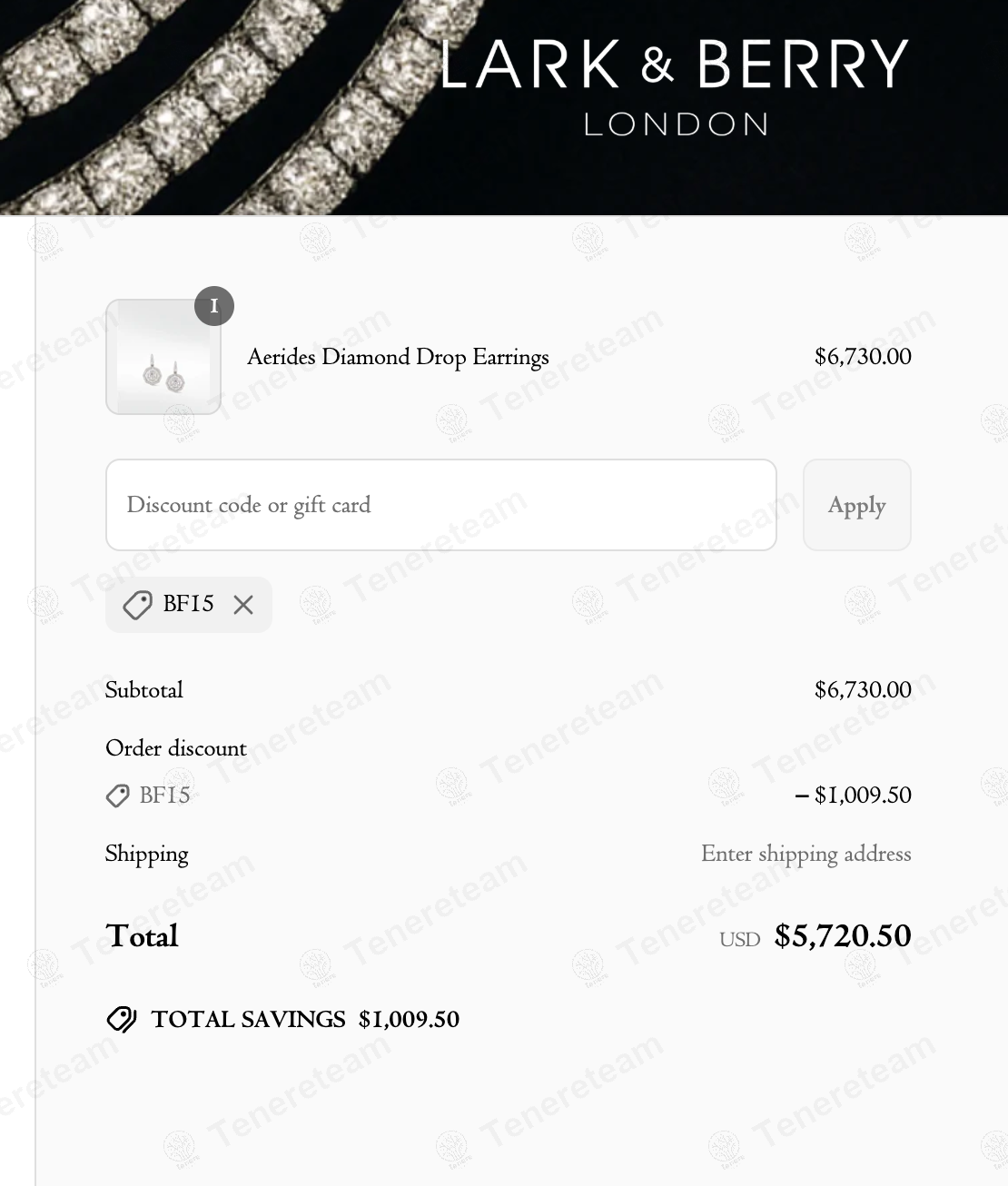
Task: Open the Aerides earrings product thumbnail
Action: click(163, 357)
